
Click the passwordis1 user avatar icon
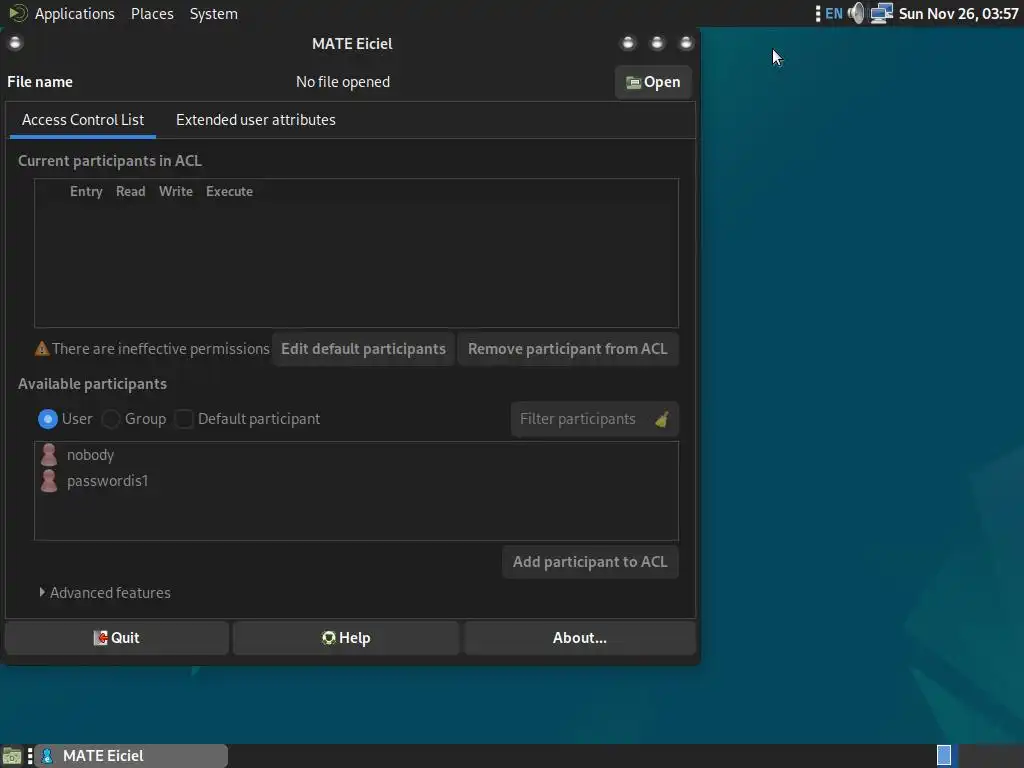[49, 481]
